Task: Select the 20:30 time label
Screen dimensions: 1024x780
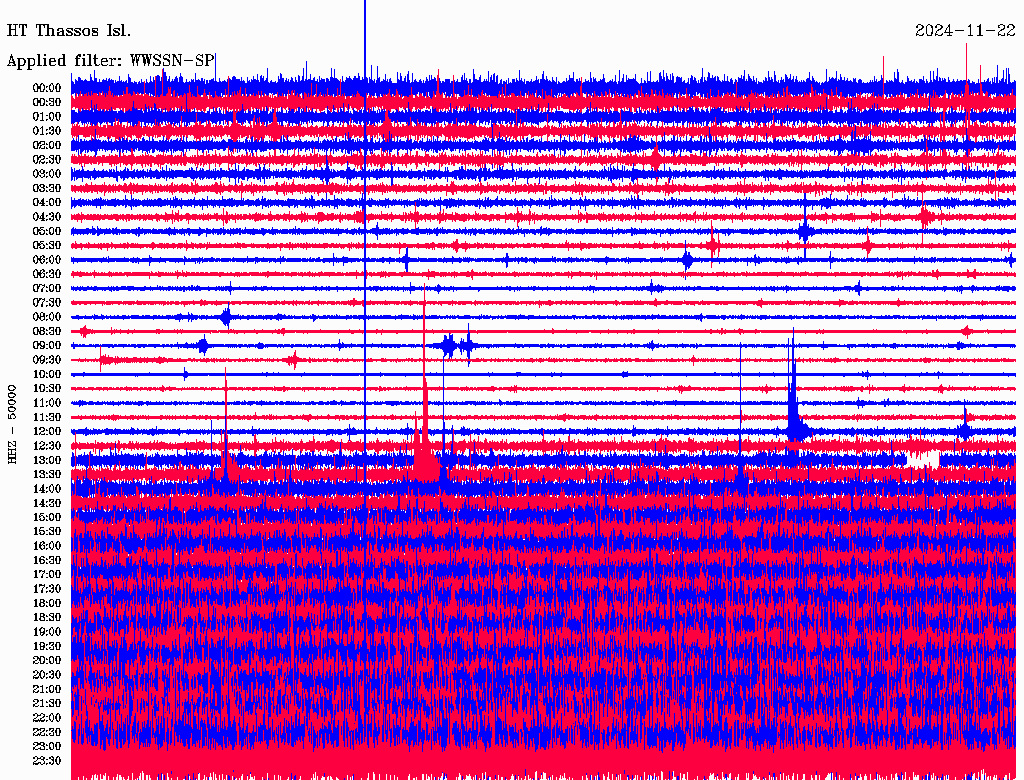Action: 47,675
